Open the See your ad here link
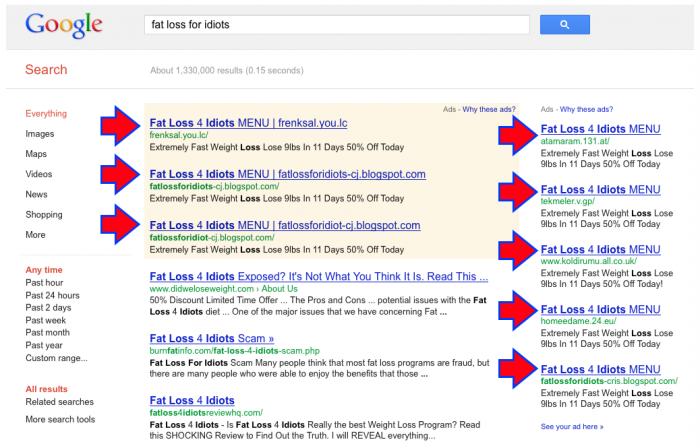Screen dimensions: 700x448 click(572, 426)
